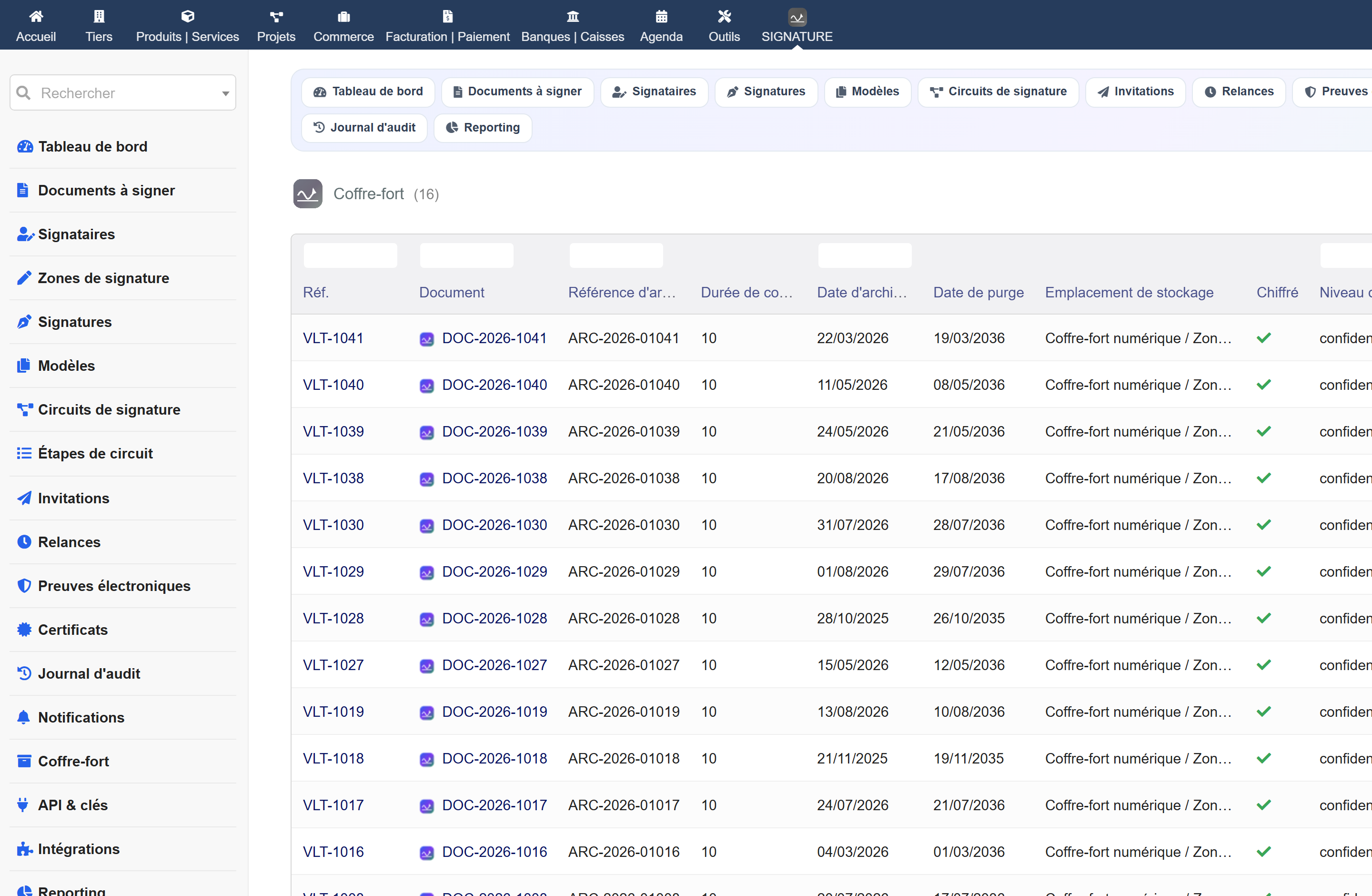Viewport: 1372px width, 896px height.
Task: Open the VLT-1040 vault reference link
Action: [333, 385]
